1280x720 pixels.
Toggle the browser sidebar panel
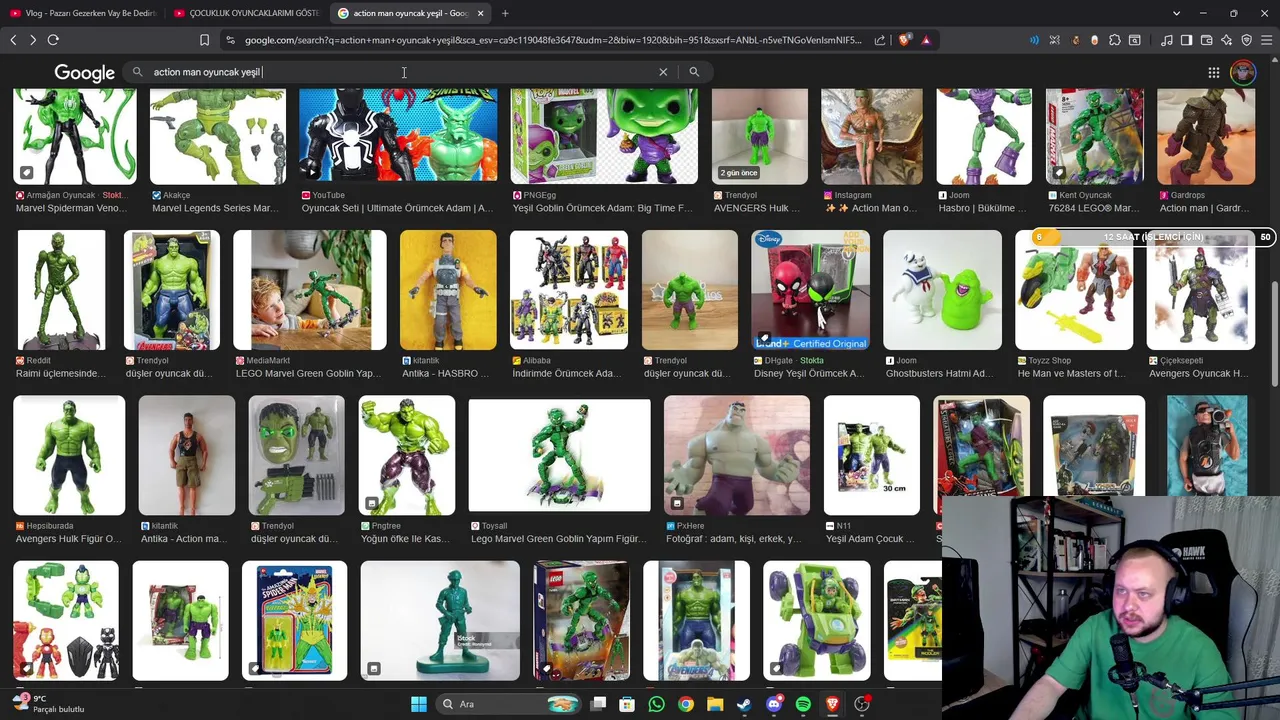(1186, 40)
